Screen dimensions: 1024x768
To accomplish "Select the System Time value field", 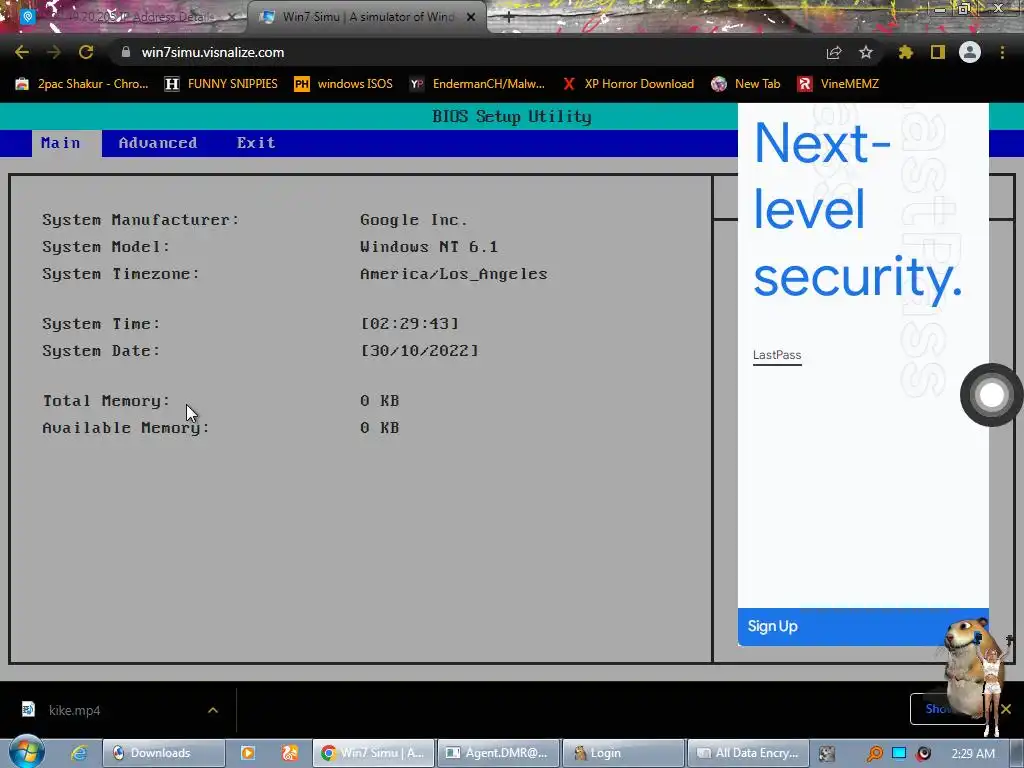I will [410, 324].
